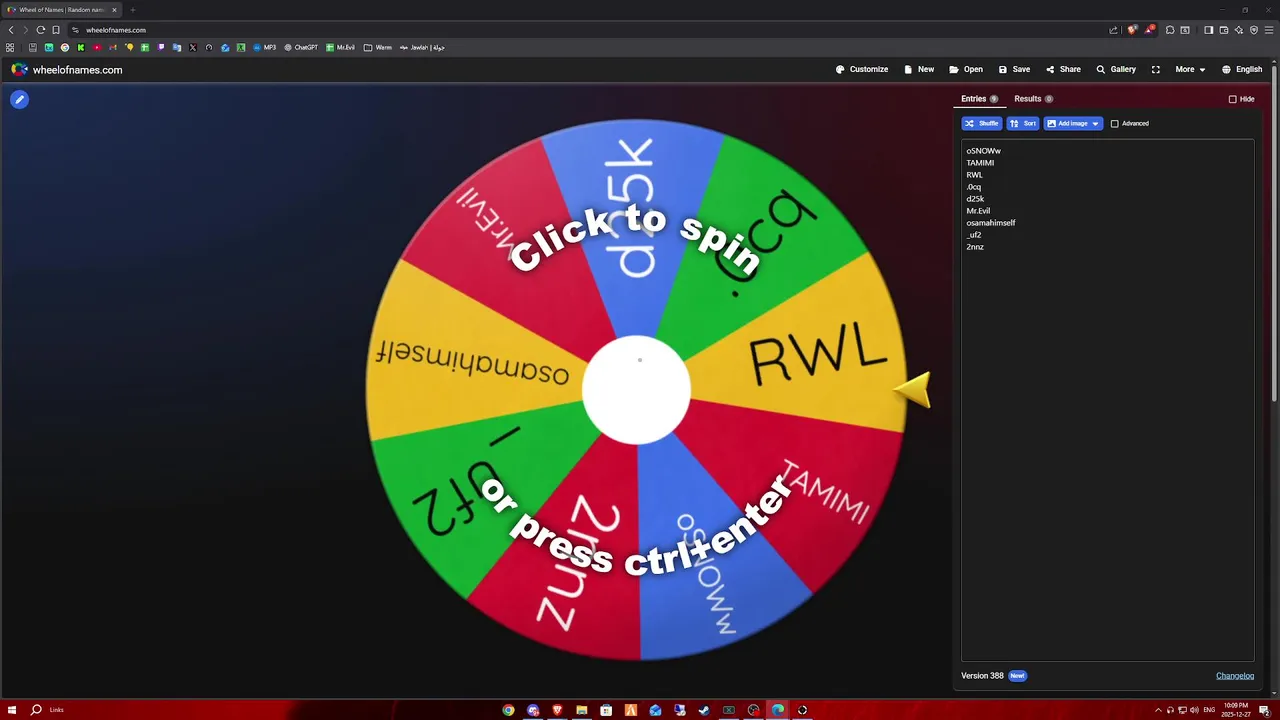Viewport: 1280px width, 720px height.
Task: Open the Customize menu
Action: pos(861,70)
